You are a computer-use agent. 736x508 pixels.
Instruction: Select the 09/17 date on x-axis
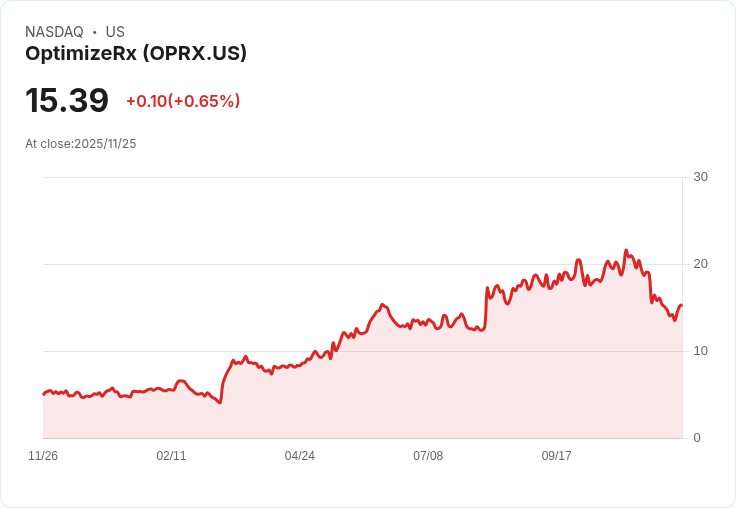(x=557, y=456)
